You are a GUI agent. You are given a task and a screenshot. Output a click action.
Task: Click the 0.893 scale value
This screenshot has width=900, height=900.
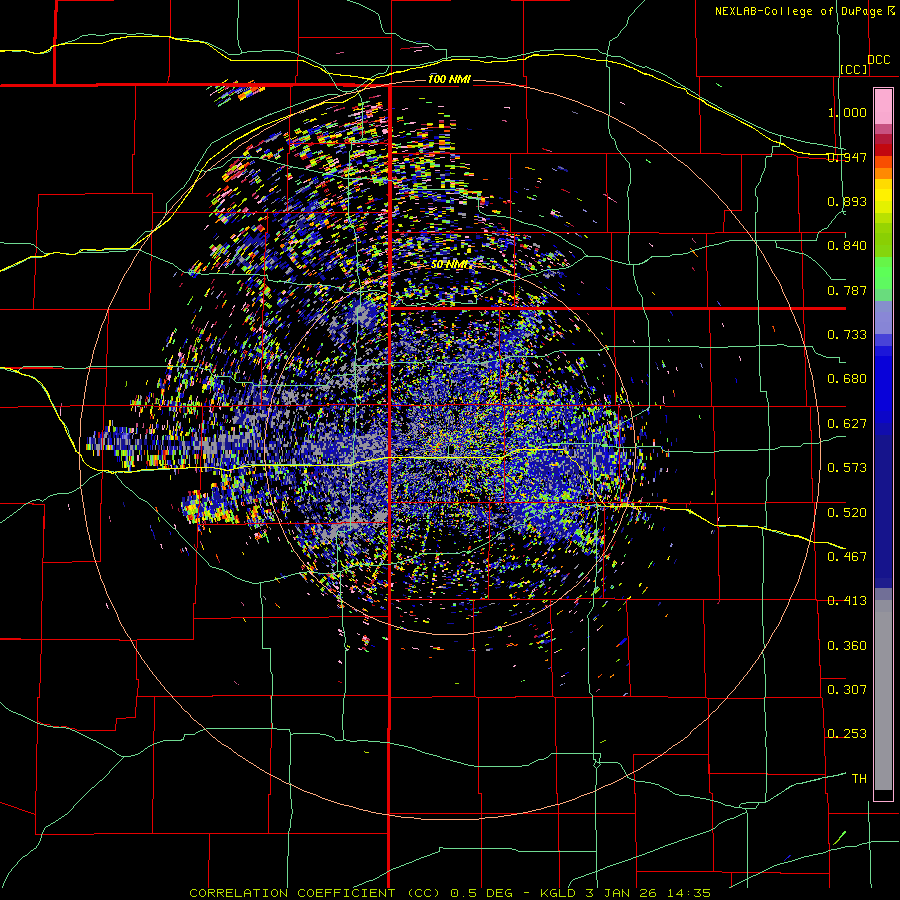click(847, 201)
